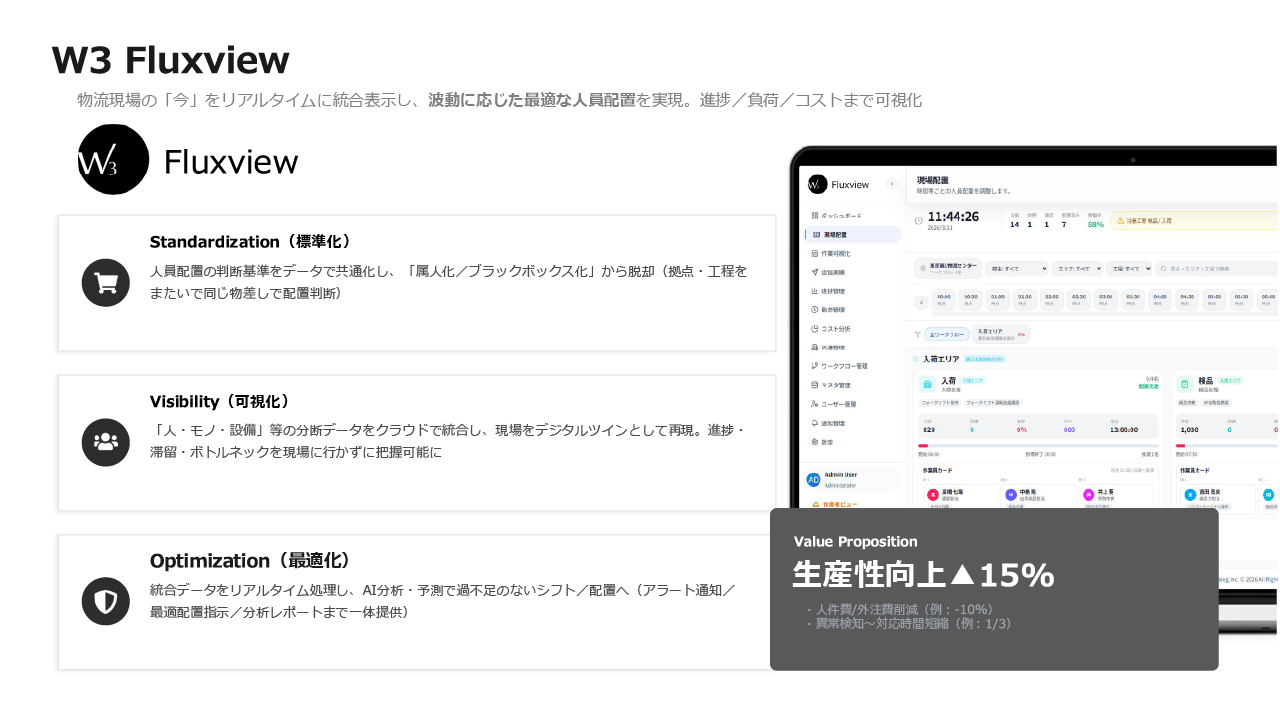The image size is (1280, 701).
Task: Open 設定 gear item in sidebar
Action: pos(853,441)
